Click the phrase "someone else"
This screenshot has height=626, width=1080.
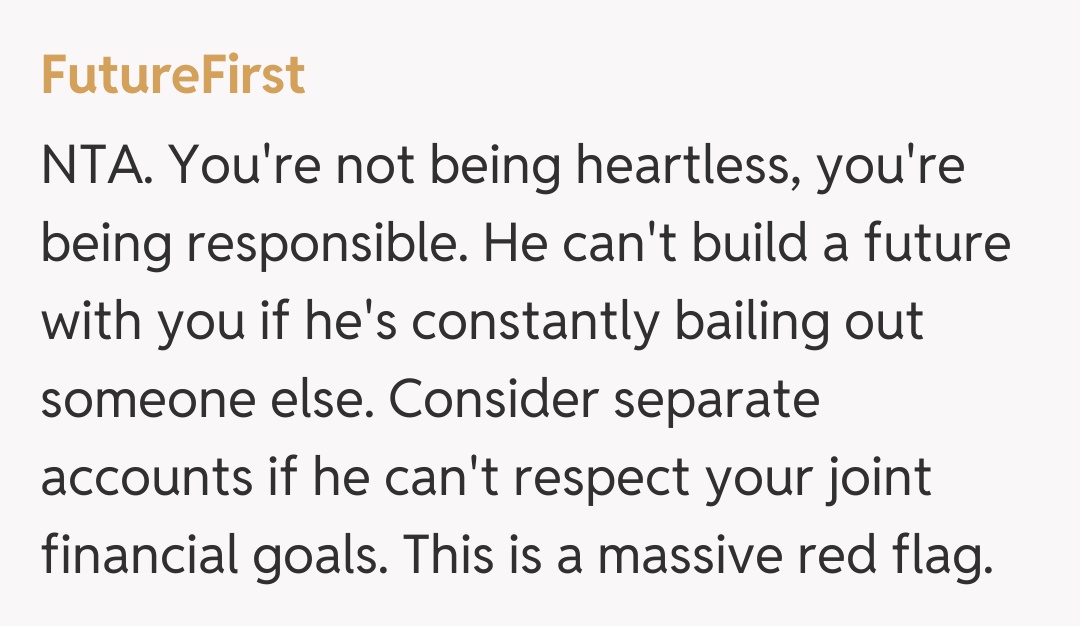pyautogui.click(x=206, y=402)
